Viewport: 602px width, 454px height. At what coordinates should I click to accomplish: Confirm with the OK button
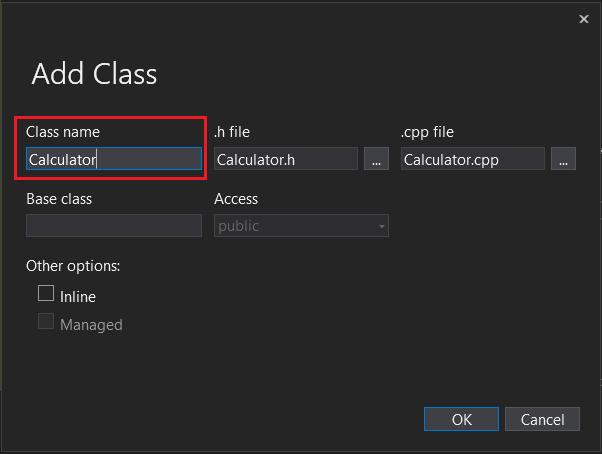[x=461, y=420]
